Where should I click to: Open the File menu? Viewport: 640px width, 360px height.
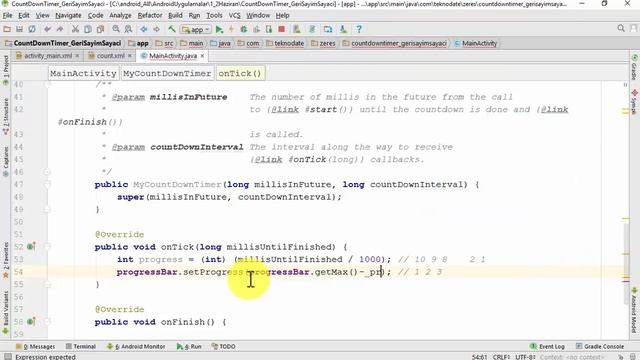7,16
